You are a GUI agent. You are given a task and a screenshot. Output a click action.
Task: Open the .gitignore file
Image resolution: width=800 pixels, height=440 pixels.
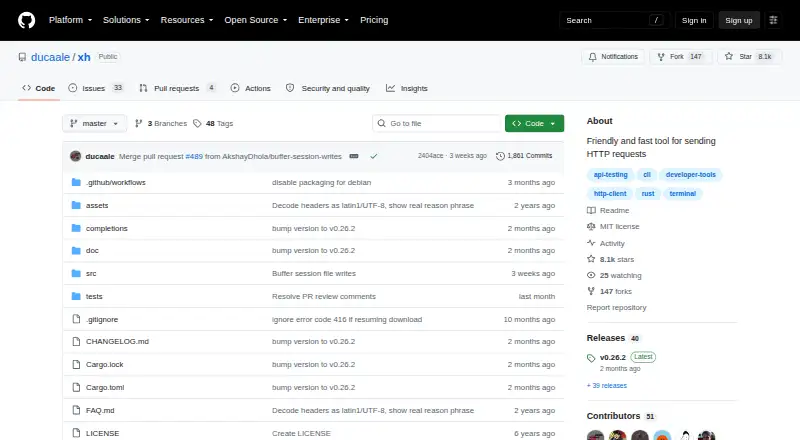[x=102, y=320]
